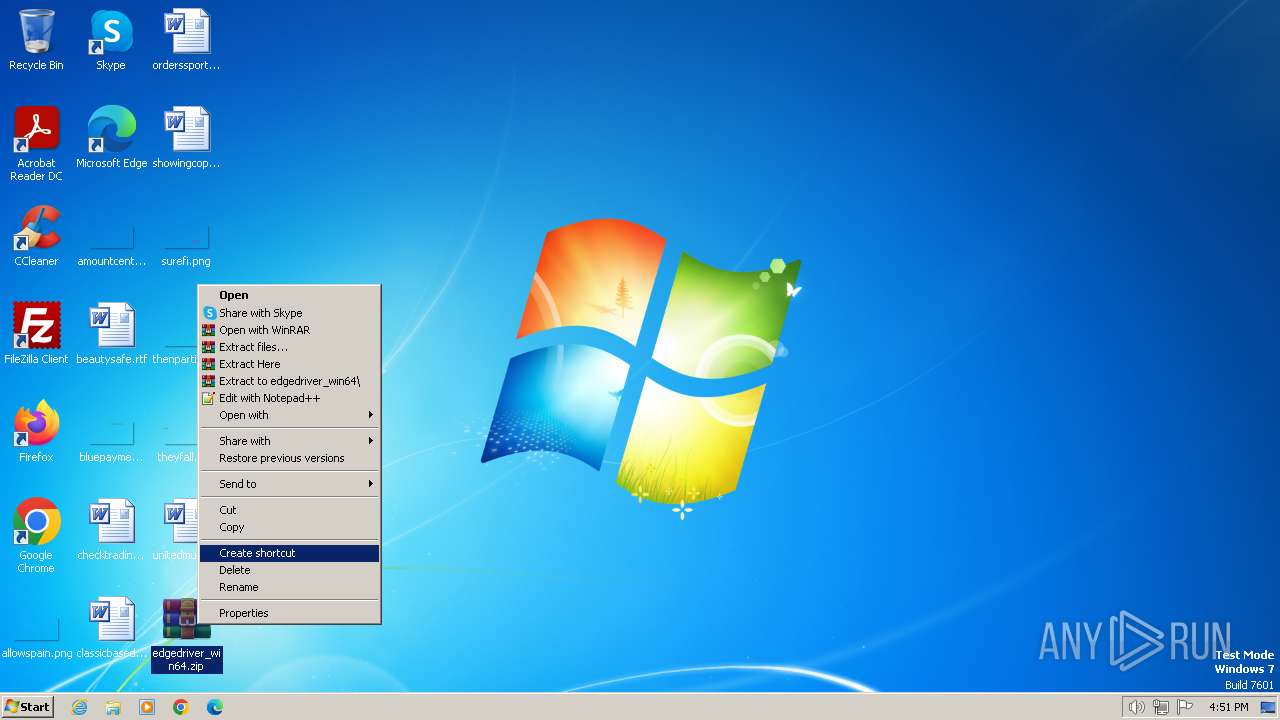Select the checktradin Word document
The height and width of the screenshot is (720, 1280).
(111, 530)
